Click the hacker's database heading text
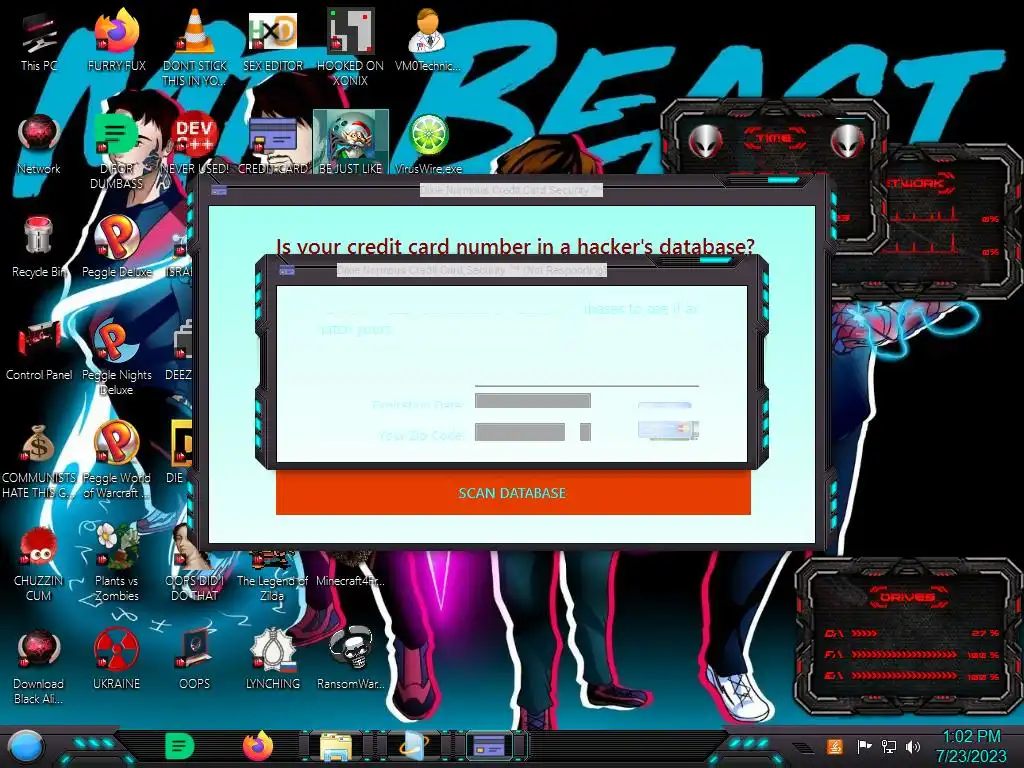Screen dimensions: 1024x768 pos(515,246)
